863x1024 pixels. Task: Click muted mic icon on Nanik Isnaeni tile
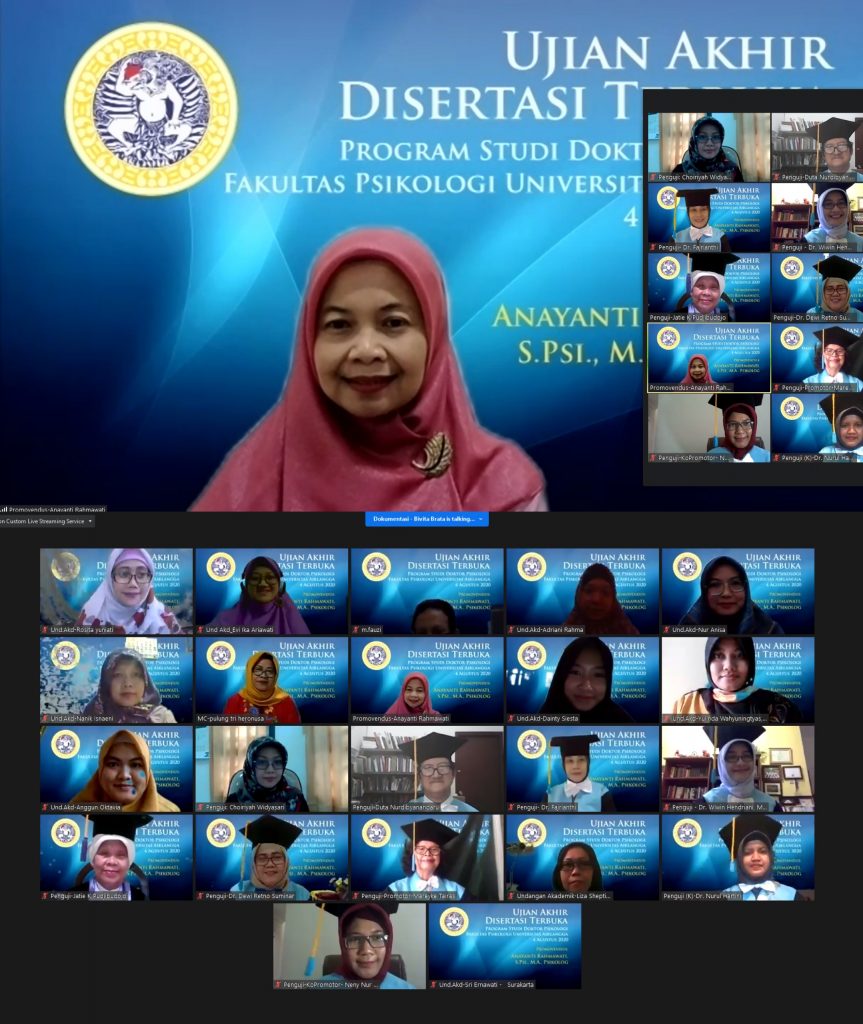pos(45,718)
